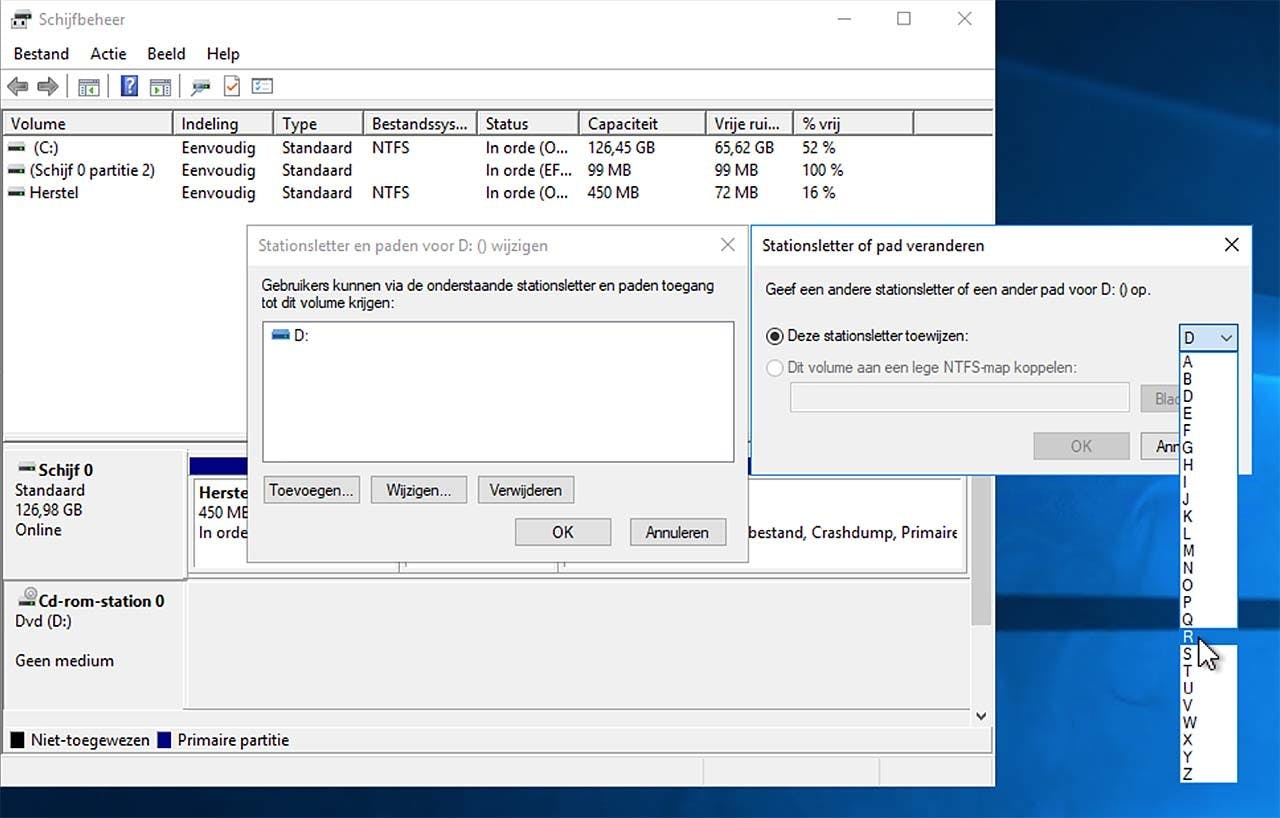Click the rescan disks toolbar icon

[x=201, y=87]
